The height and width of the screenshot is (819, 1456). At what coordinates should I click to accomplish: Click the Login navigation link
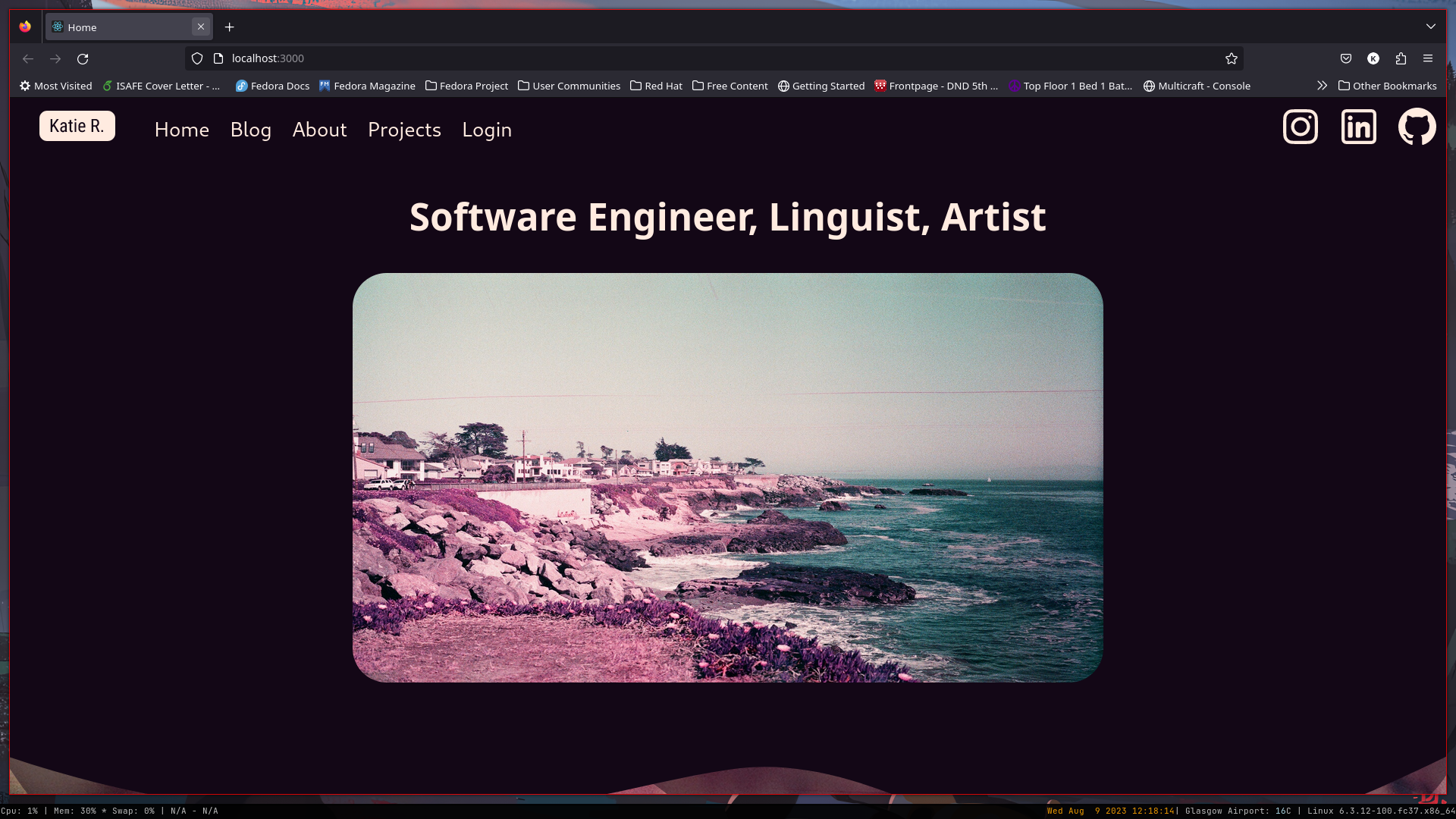[x=487, y=130]
